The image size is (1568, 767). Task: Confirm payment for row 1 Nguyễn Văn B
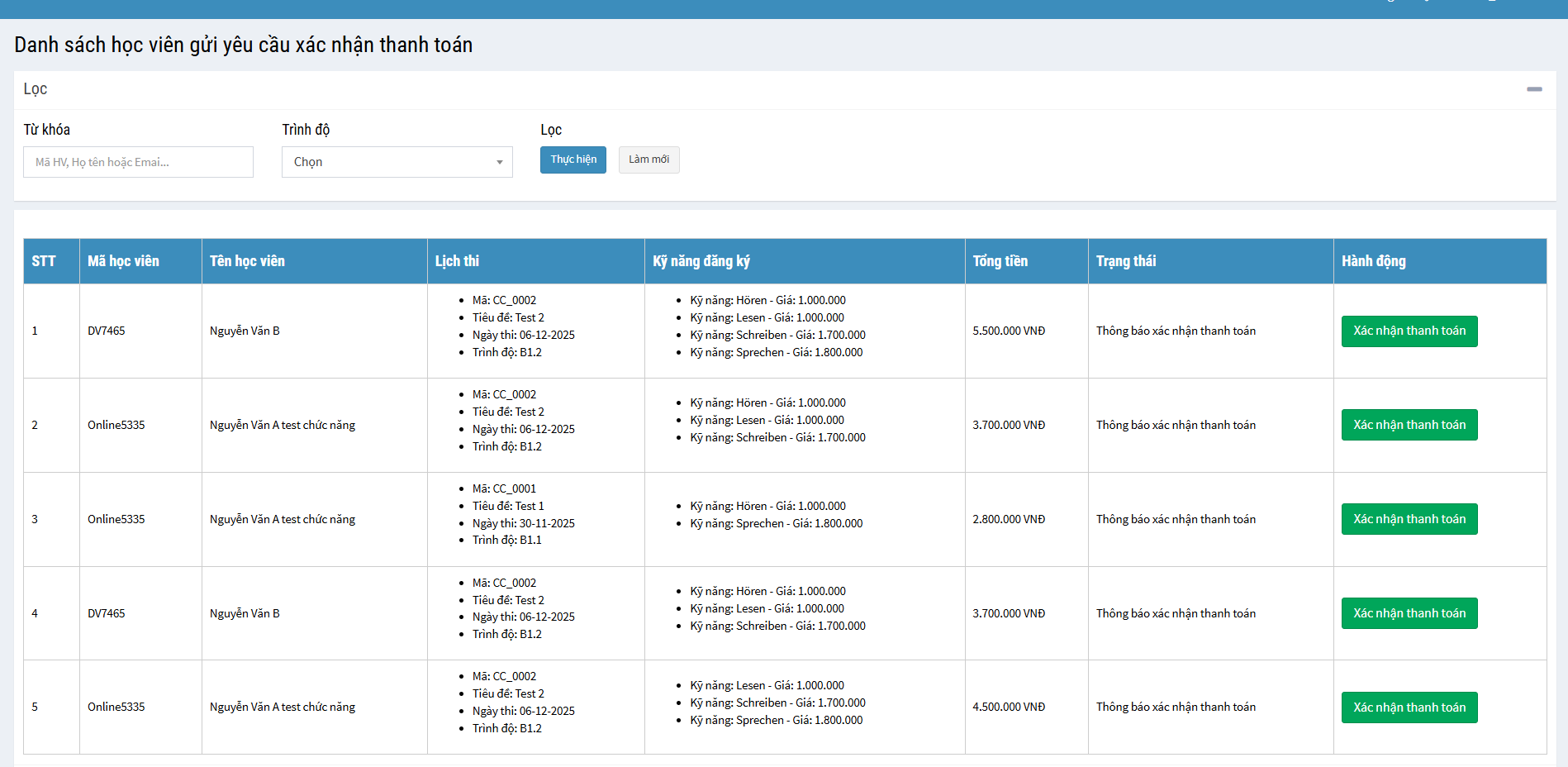(x=1409, y=331)
